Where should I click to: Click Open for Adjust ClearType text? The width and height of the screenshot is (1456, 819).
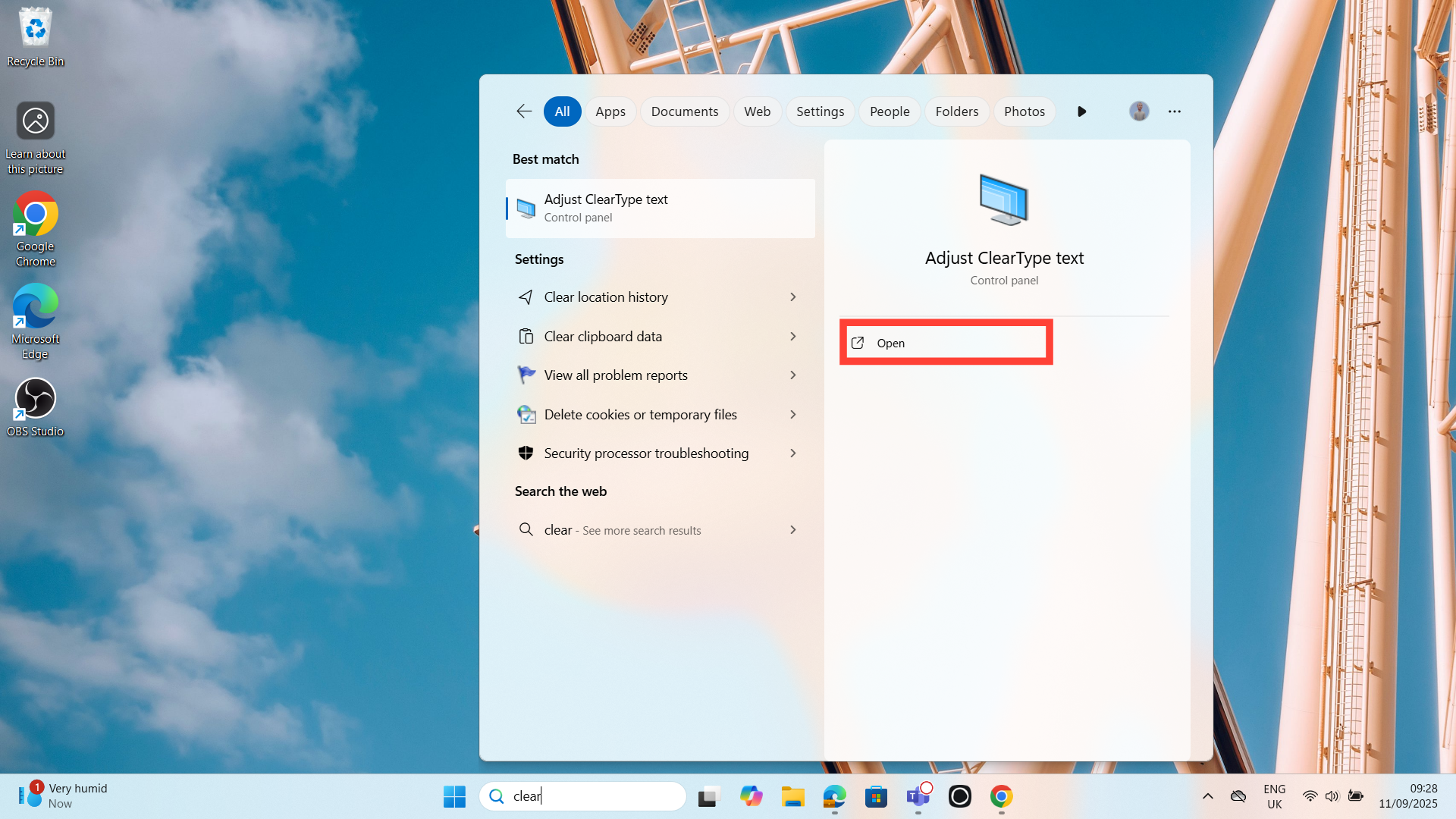pyautogui.click(x=946, y=343)
